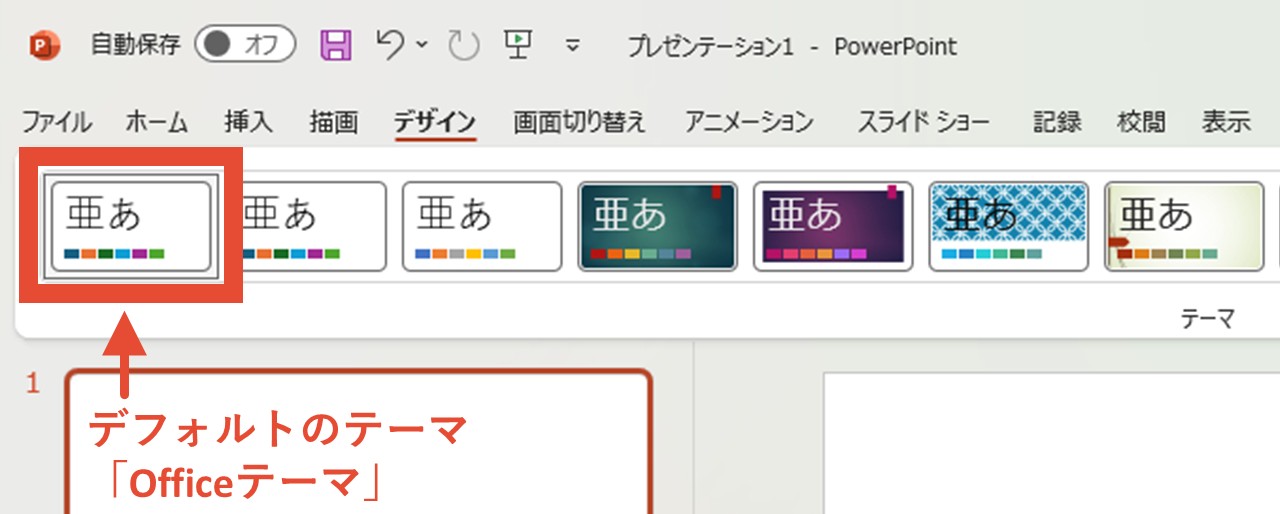This screenshot has width=1280, height=514.
Task: Start slideshow from beginning icon
Action: point(518,44)
